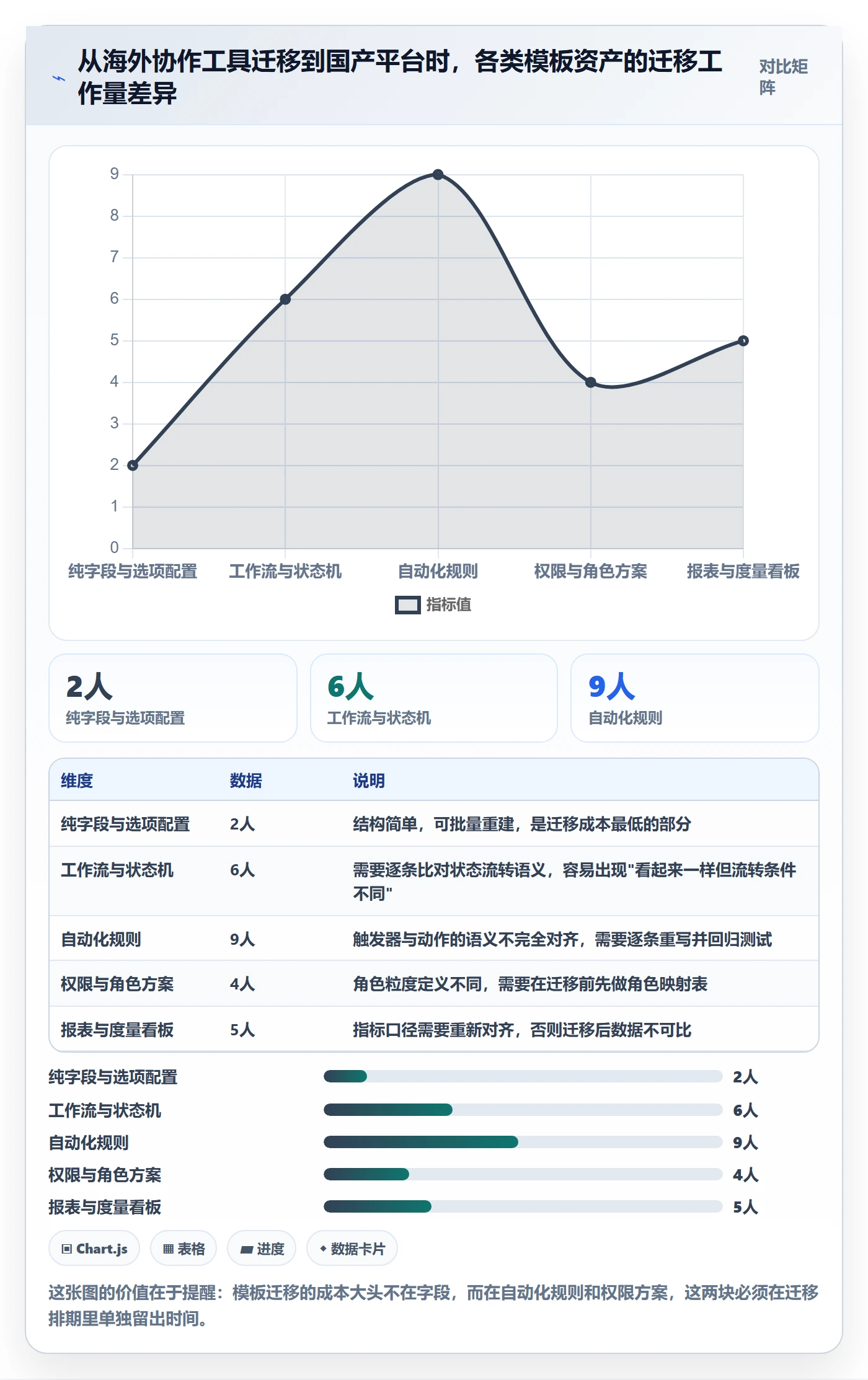This screenshot has width=868, height=1380.
Task: Click the 4人 value in the table's 权限与角色方案 row
Action: click(242, 984)
